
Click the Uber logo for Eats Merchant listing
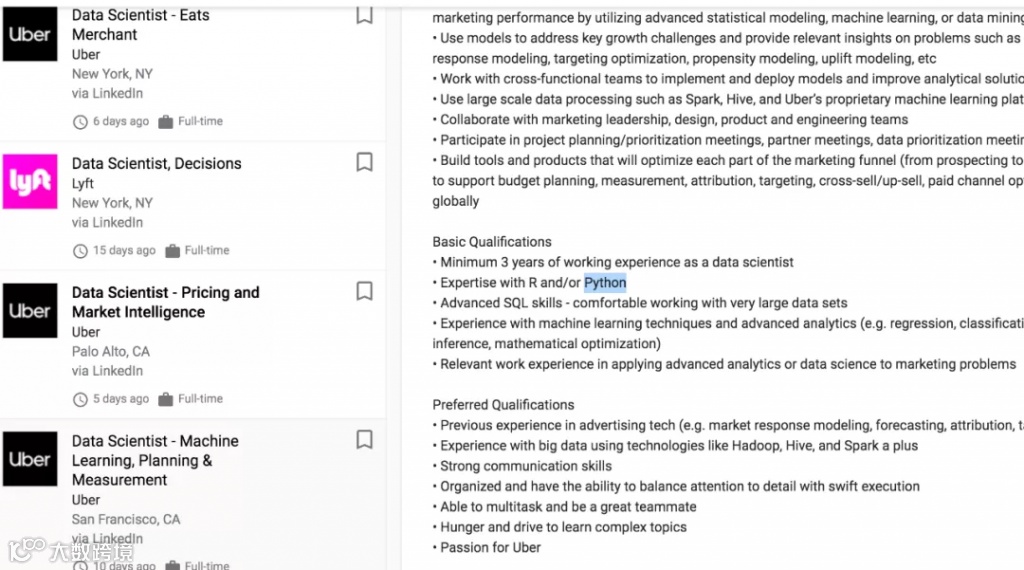30,34
